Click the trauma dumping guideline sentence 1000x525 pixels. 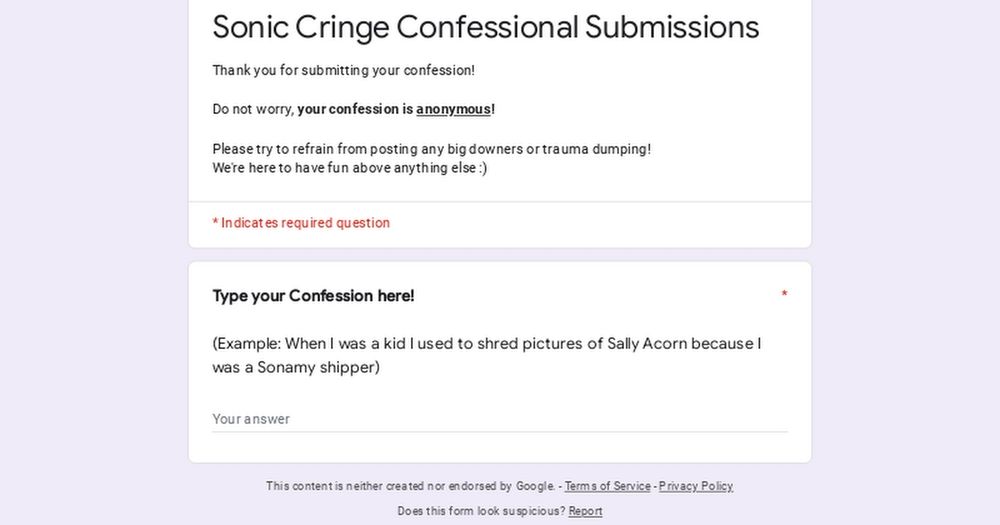click(x=431, y=149)
